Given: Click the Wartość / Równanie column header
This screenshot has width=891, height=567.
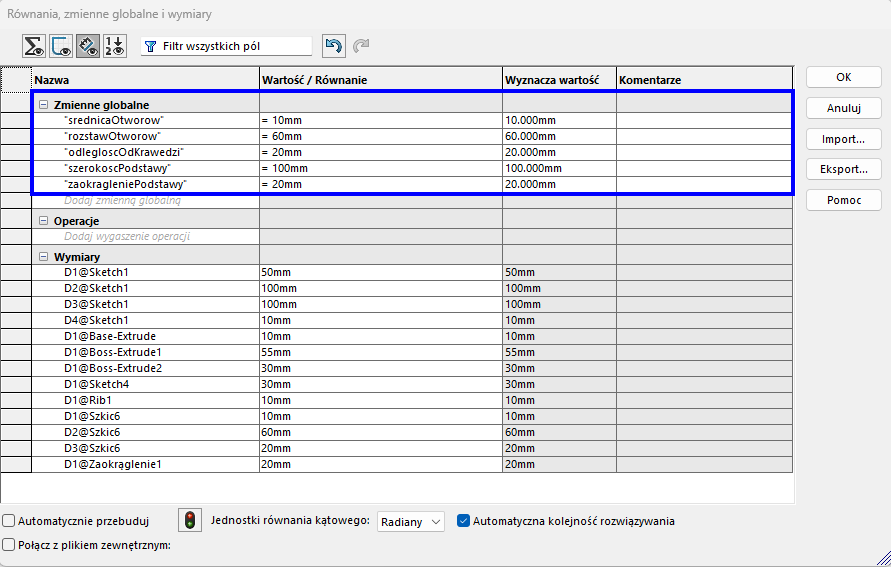Looking at the screenshot, I should click(380, 79).
